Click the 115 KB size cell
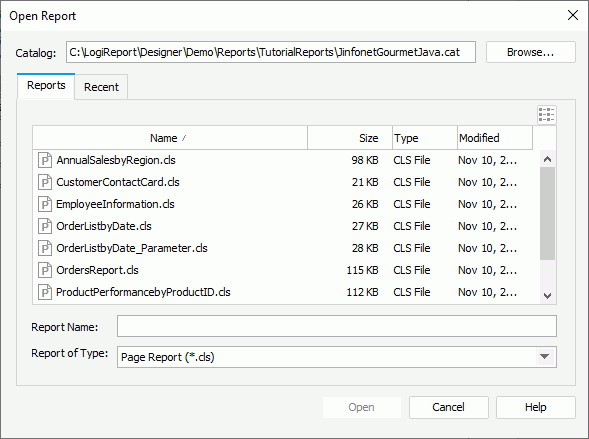589x439 pixels. tap(362, 270)
